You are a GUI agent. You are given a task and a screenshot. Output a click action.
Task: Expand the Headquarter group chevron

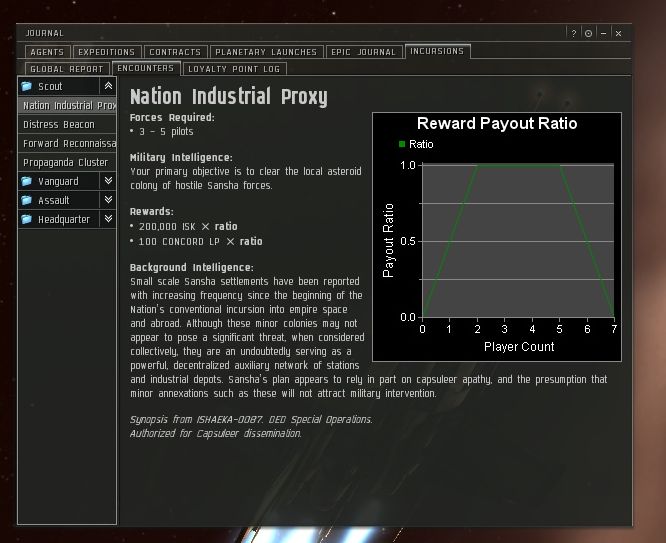pyautogui.click(x=108, y=219)
